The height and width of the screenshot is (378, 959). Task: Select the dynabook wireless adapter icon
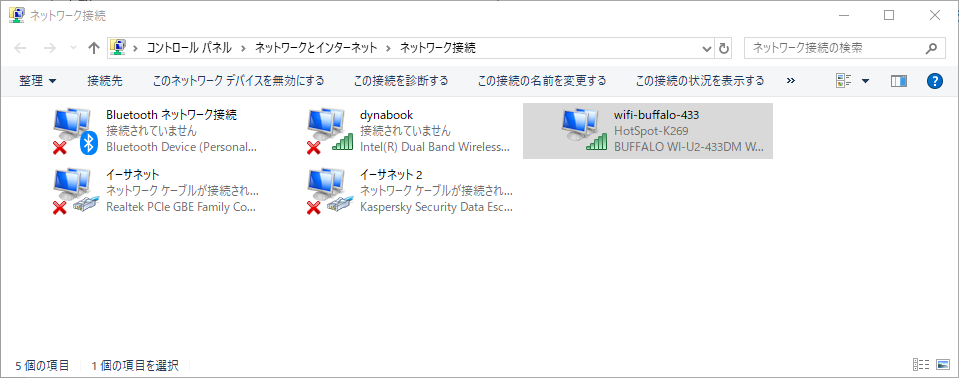pos(330,130)
